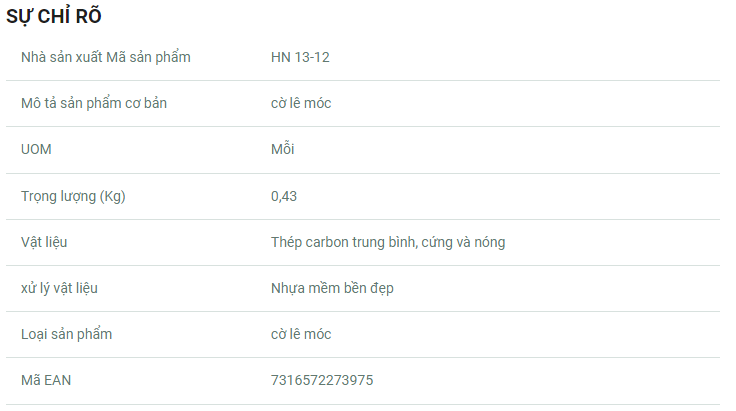Select the "Nhựa mềm bền đẹp" value
Screen dimensions: 736x411
(332, 288)
